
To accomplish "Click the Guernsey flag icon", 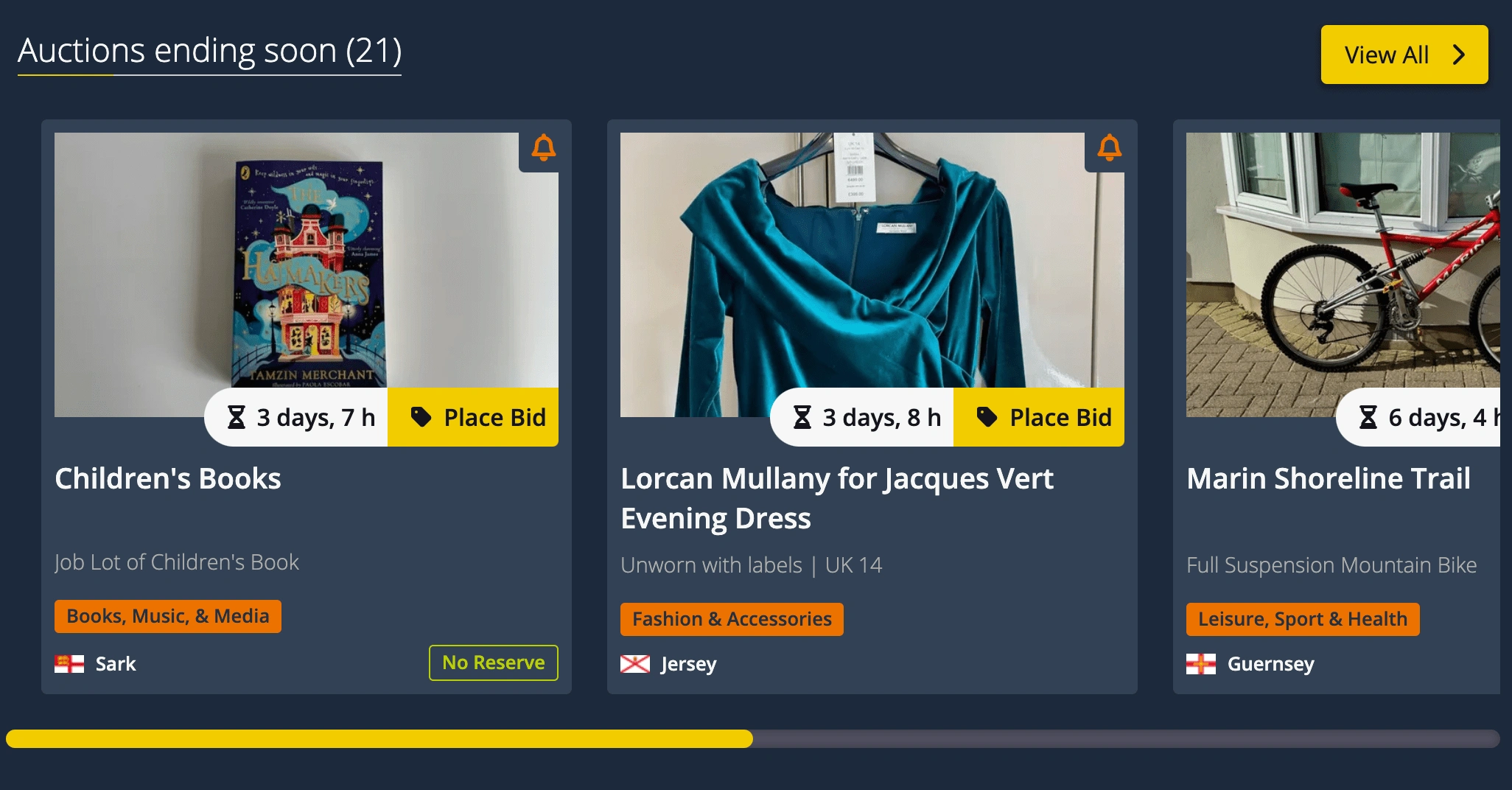I will pyautogui.click(x=1201, y=664).
